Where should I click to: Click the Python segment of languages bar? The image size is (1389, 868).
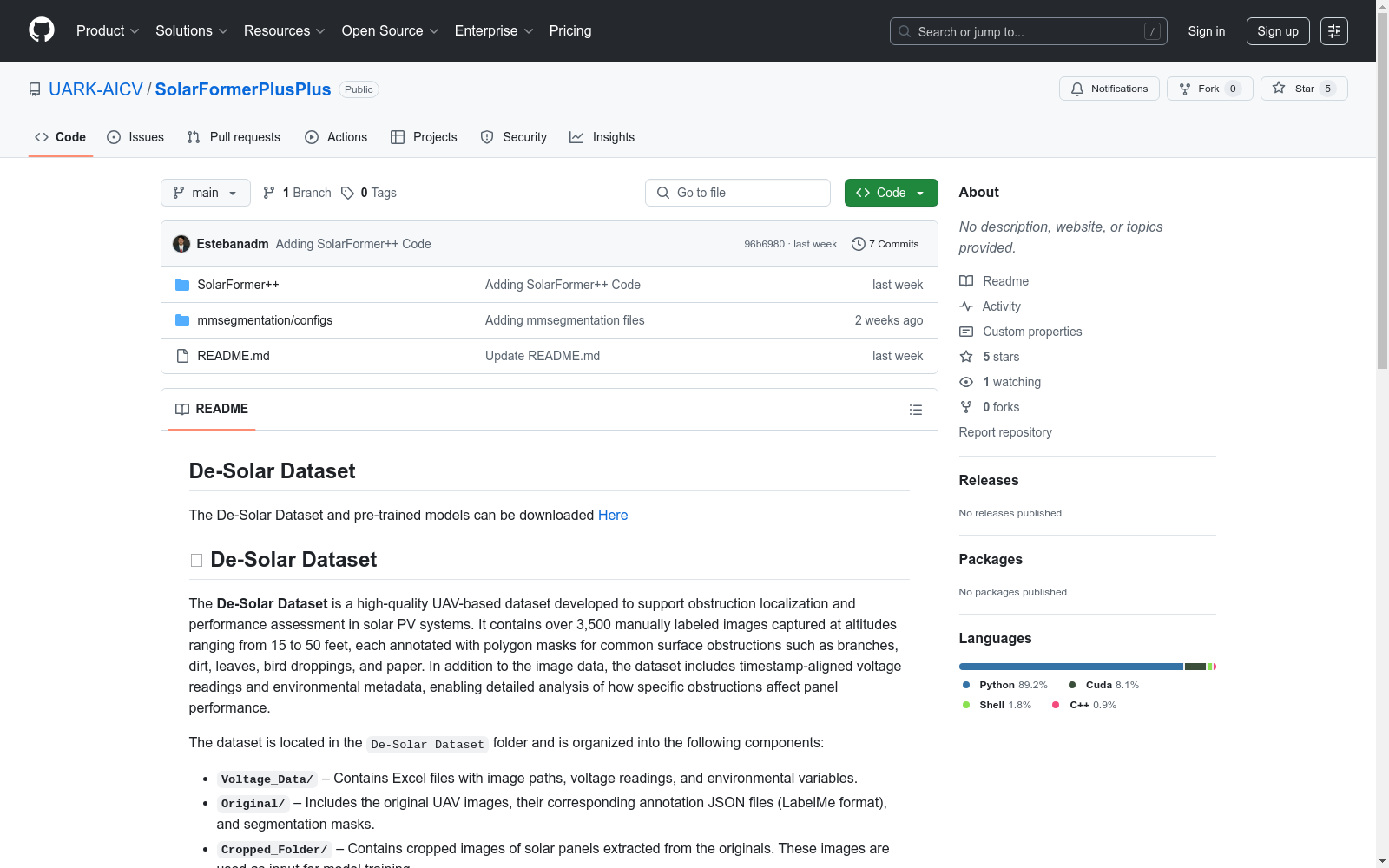pos(1071,667)
